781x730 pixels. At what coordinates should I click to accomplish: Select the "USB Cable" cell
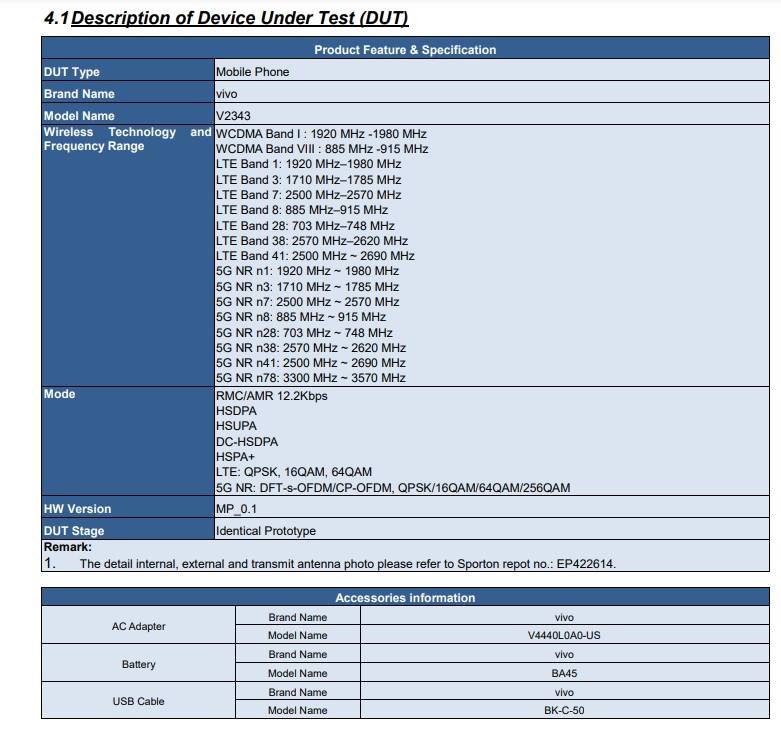coord(138,701)
